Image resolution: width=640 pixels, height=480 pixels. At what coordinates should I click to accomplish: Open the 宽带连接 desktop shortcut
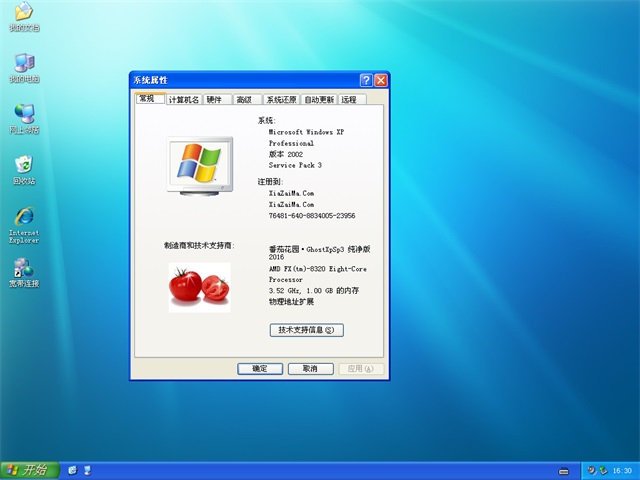pos(24,271)
